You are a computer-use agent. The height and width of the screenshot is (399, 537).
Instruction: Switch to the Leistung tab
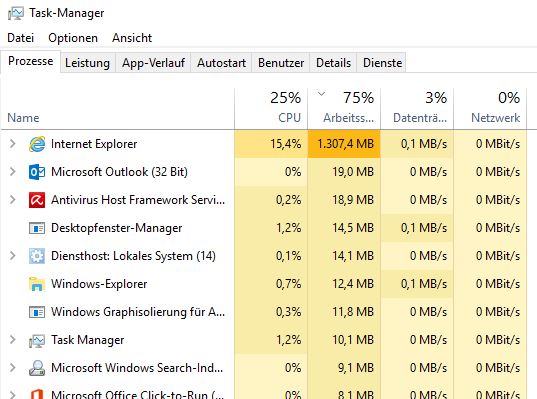pyautogui.click(x=88, y=63)
